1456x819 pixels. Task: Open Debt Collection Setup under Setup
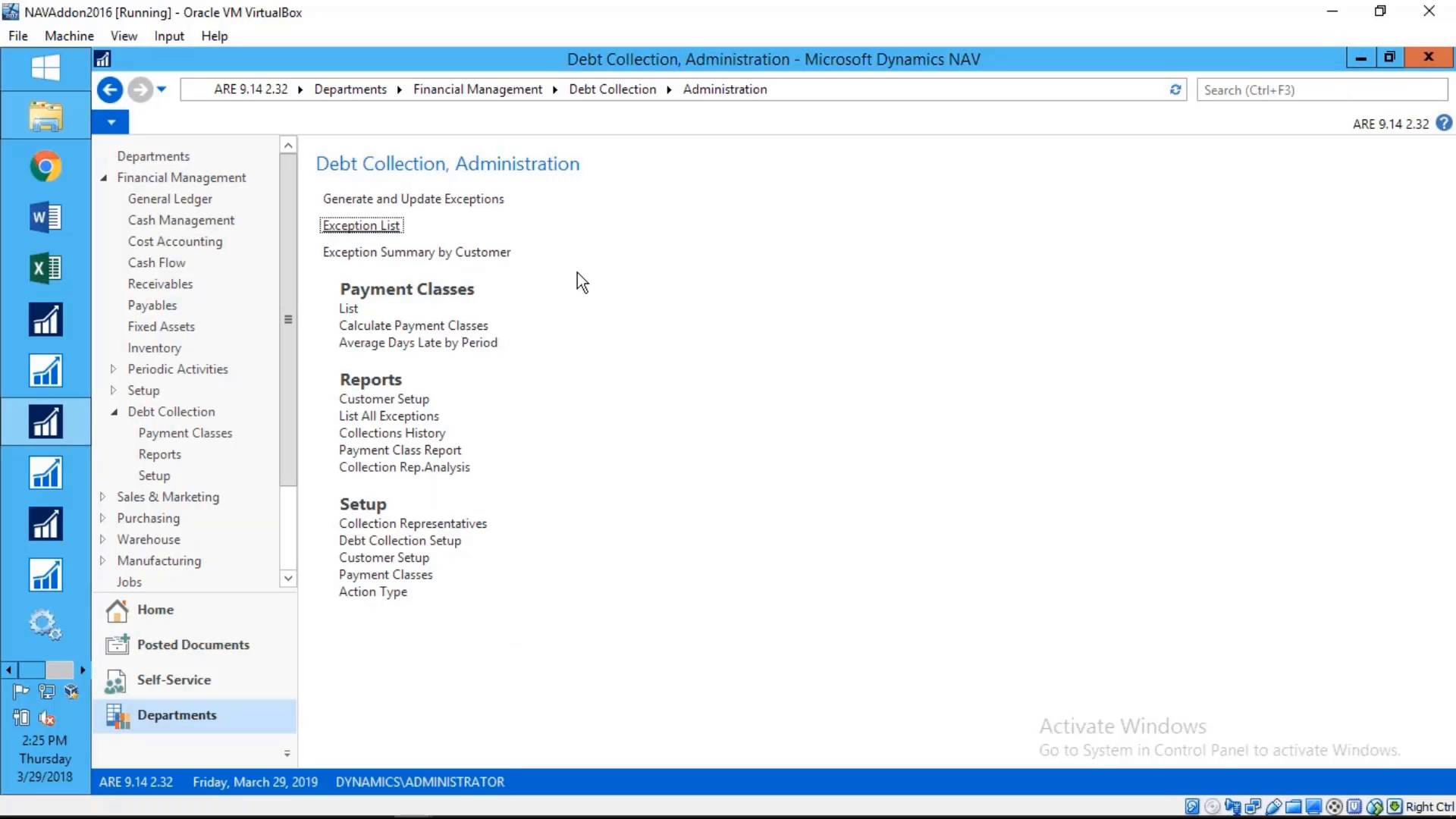tap(400, 540)
